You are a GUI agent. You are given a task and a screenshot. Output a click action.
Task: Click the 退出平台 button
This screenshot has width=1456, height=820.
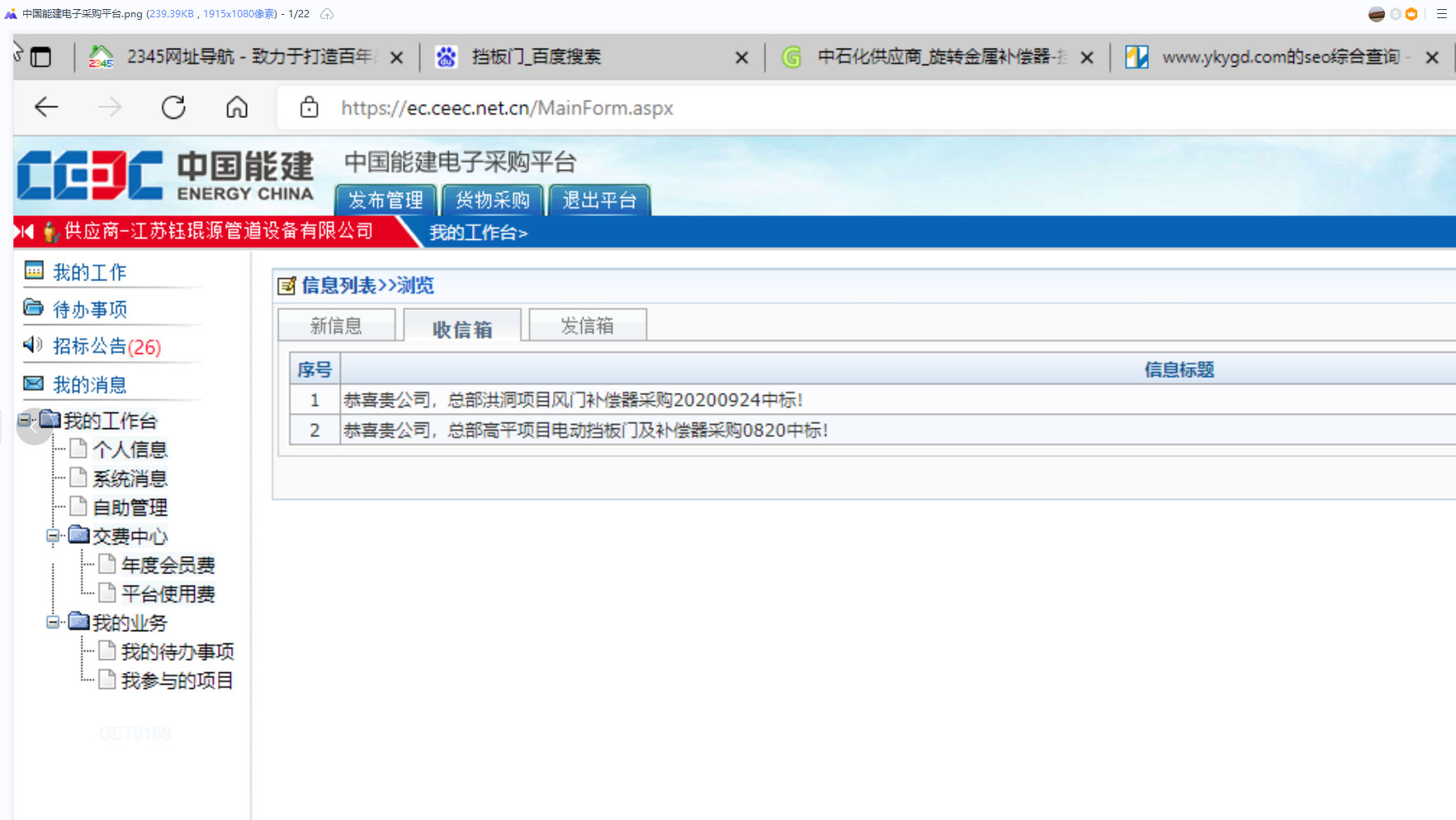point(599,200)
